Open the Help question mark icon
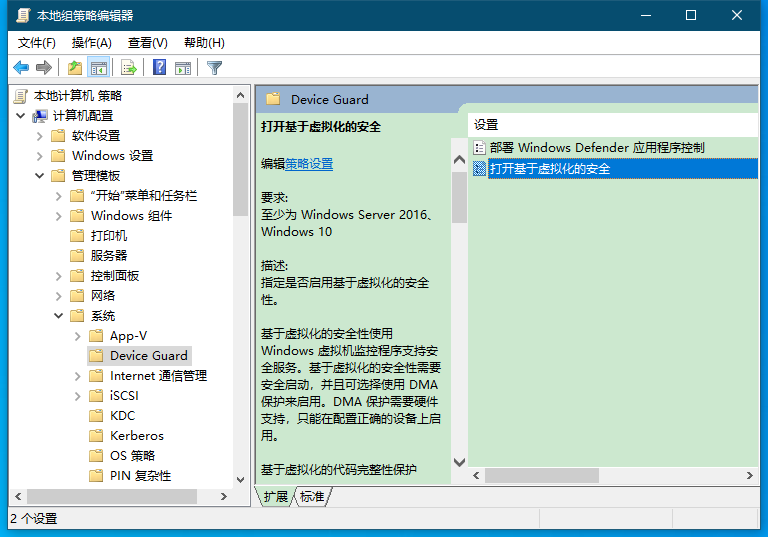This screenshot has height=537, width=768. 160,67
